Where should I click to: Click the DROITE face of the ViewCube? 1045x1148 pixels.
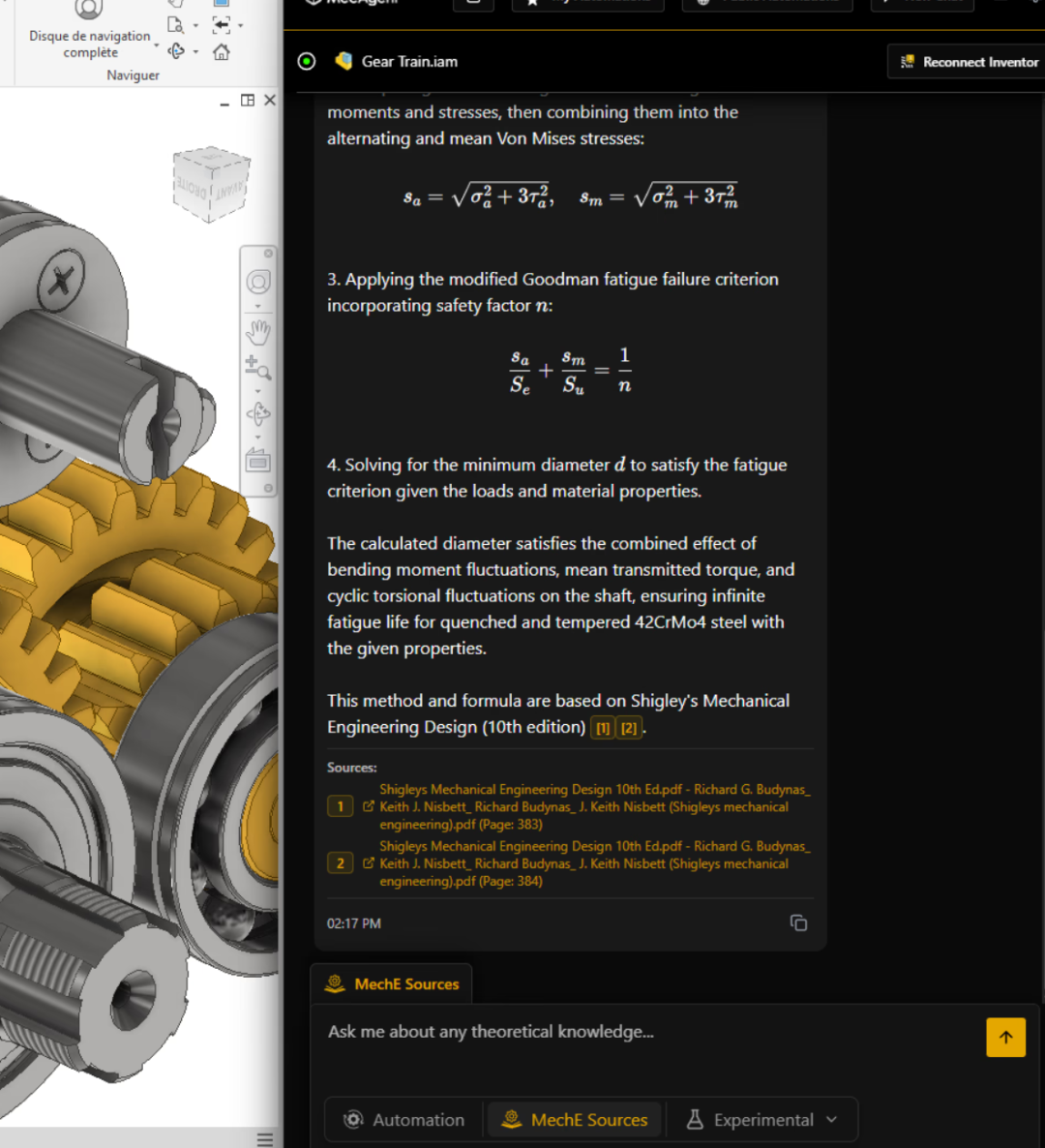pyautogui.click(x=191, y=187)
